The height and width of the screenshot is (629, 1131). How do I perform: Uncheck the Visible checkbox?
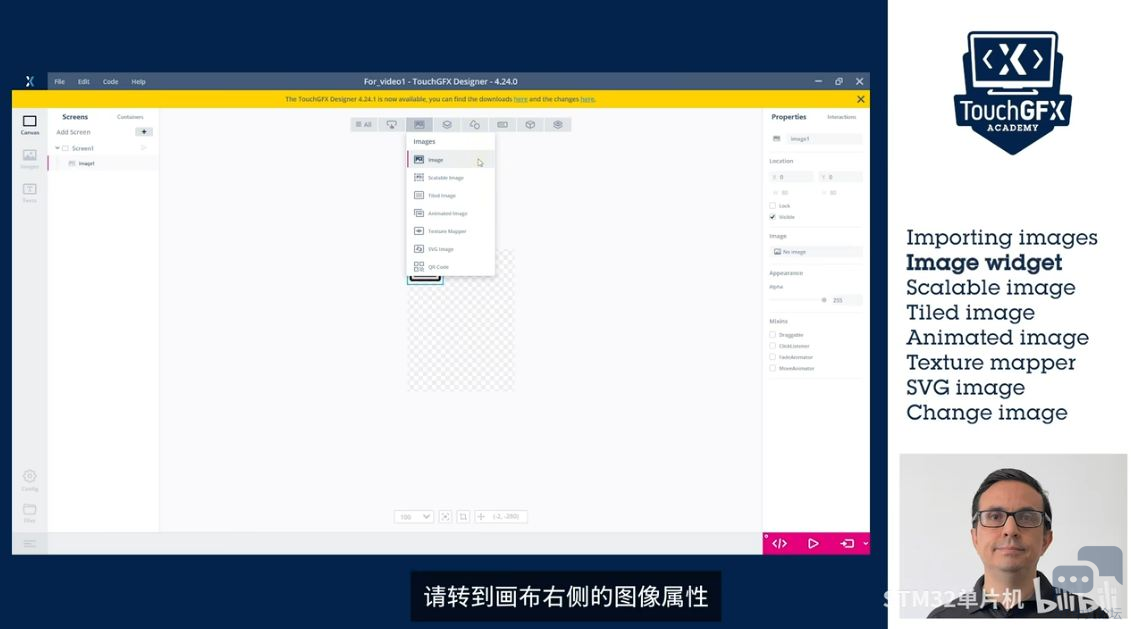[773, 217]
